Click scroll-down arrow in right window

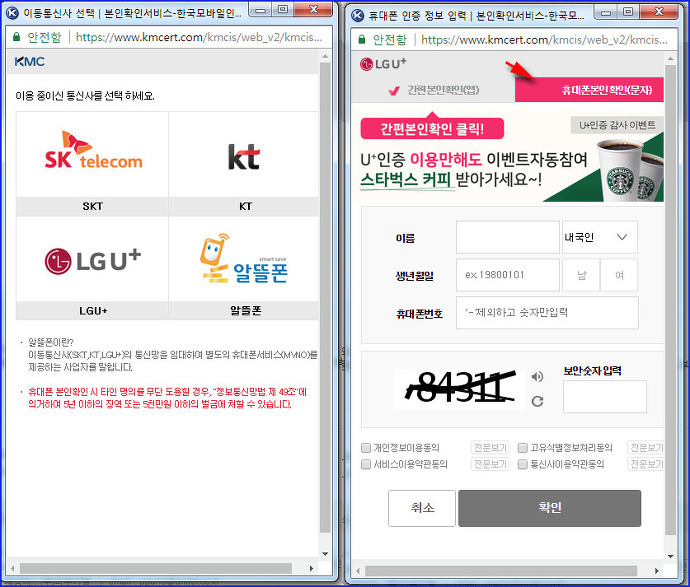(671, 556)
